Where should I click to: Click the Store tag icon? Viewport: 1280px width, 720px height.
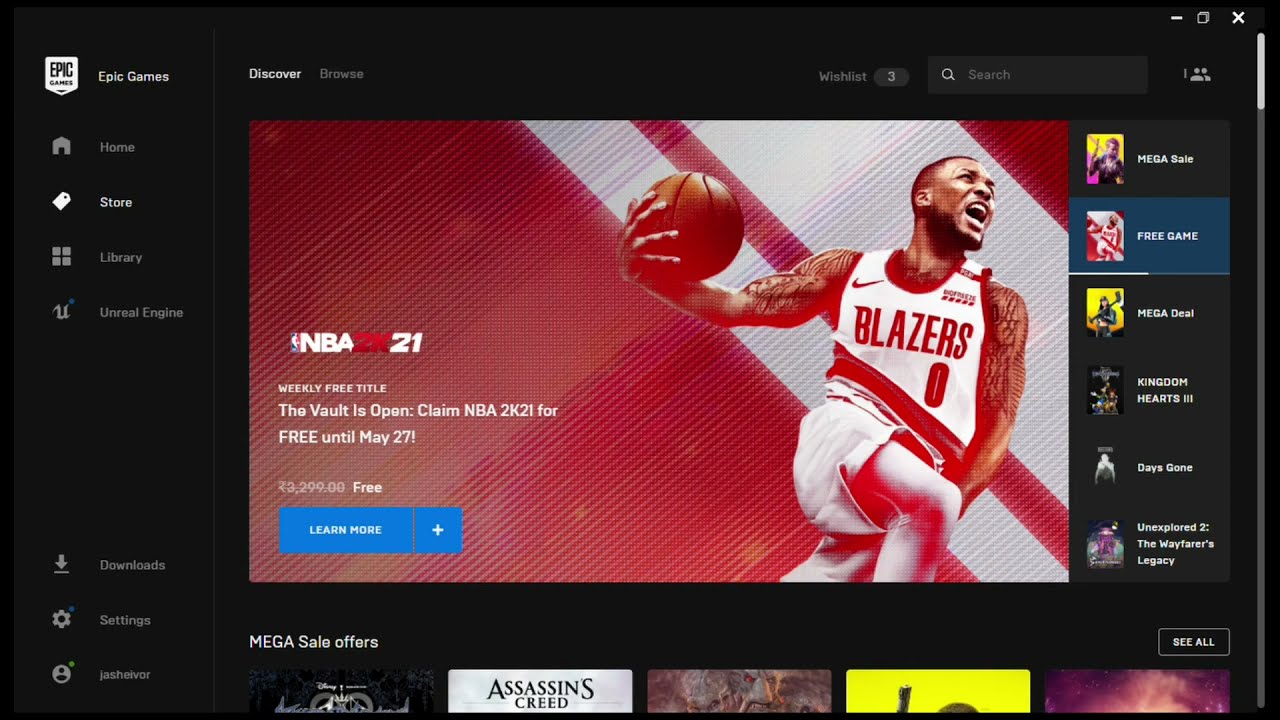coord(62,202)
